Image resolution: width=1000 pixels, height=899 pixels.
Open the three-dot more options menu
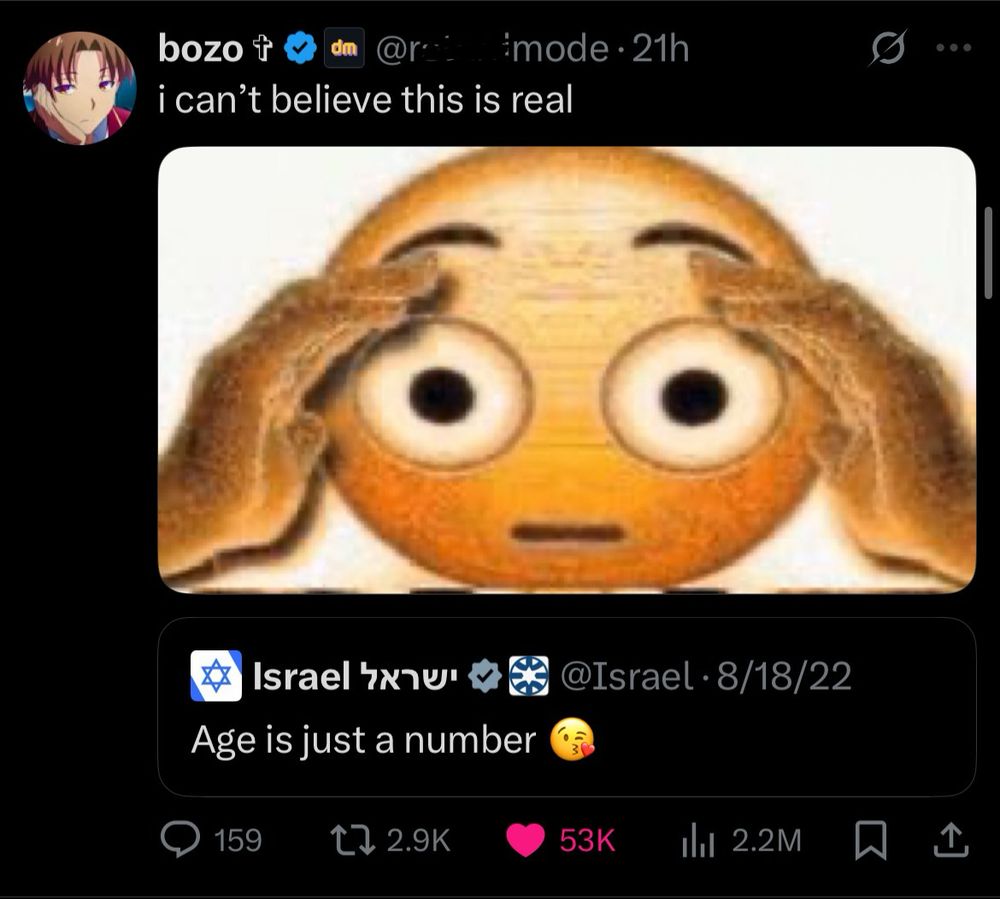click(x=953, y=48)
